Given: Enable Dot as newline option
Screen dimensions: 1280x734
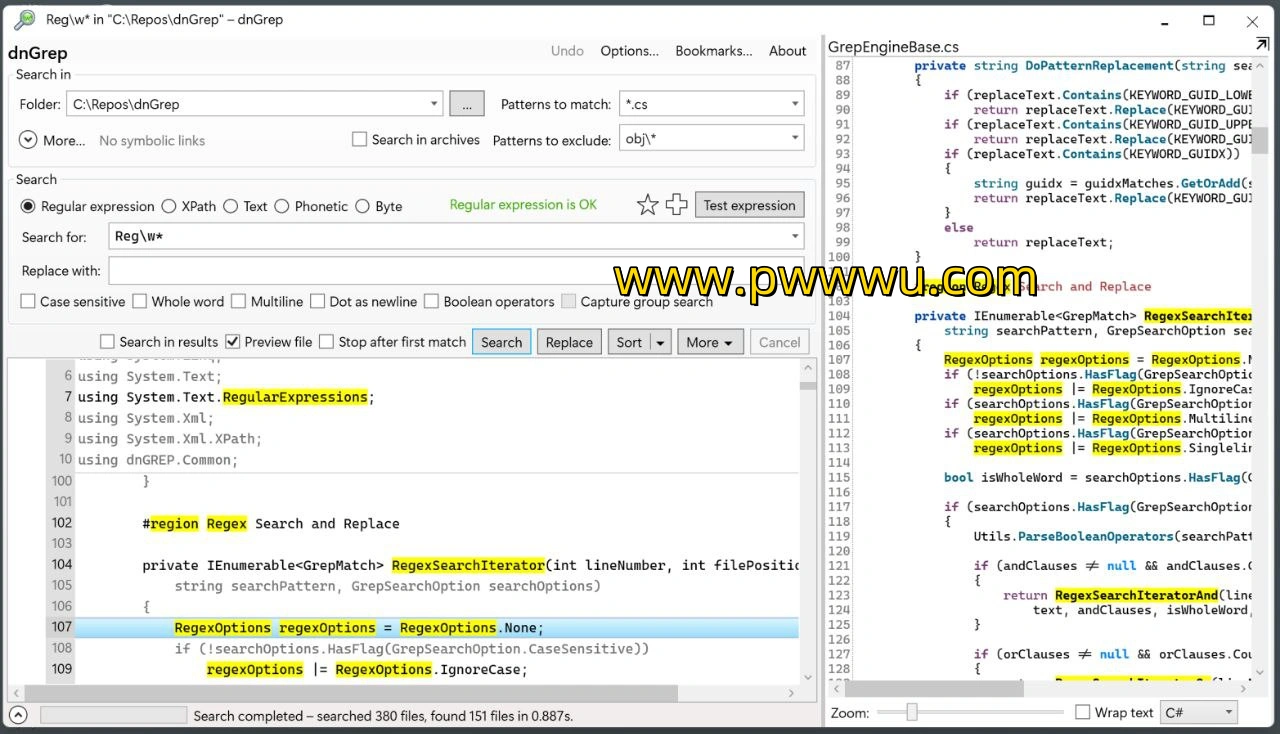Looking at the screenshot, I should [x=318, y=301].
